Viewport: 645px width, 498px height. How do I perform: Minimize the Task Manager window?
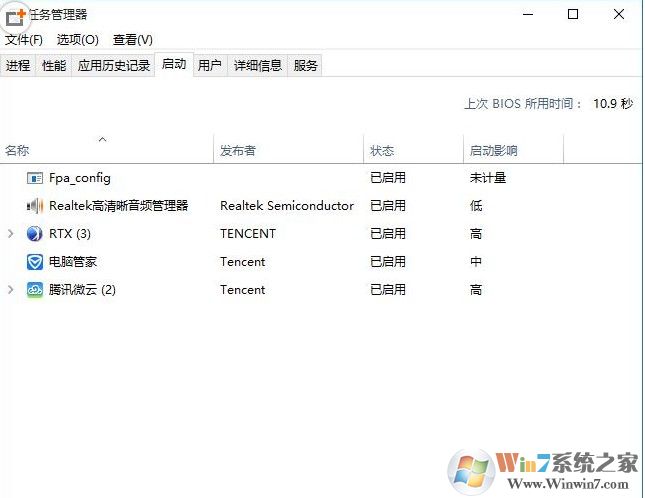528,14
